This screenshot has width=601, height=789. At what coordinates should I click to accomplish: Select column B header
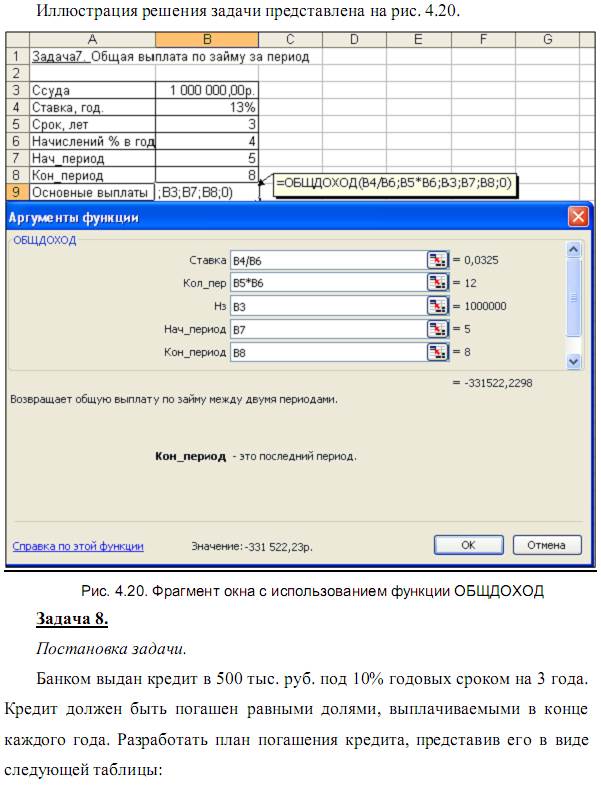coord(207,39)
